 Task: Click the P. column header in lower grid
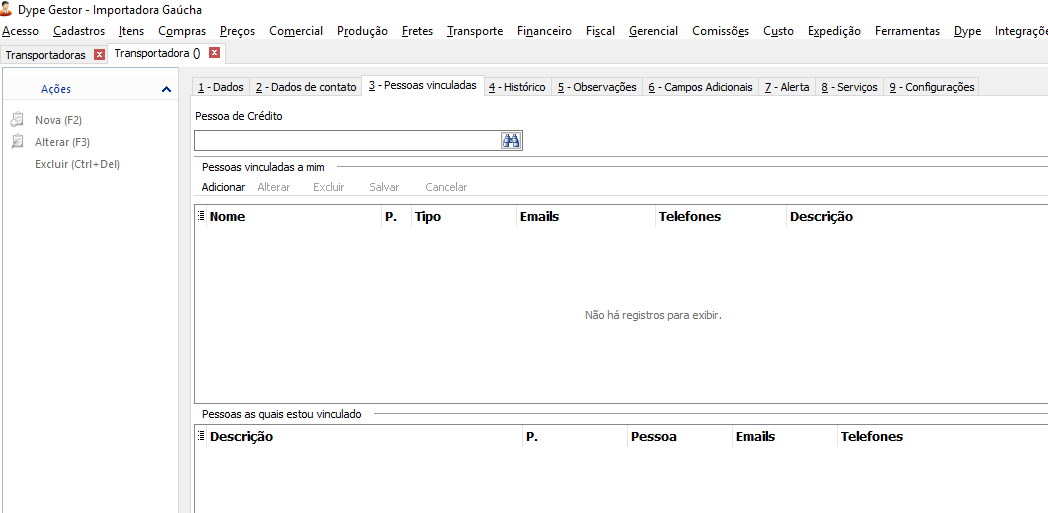point(575,436)
